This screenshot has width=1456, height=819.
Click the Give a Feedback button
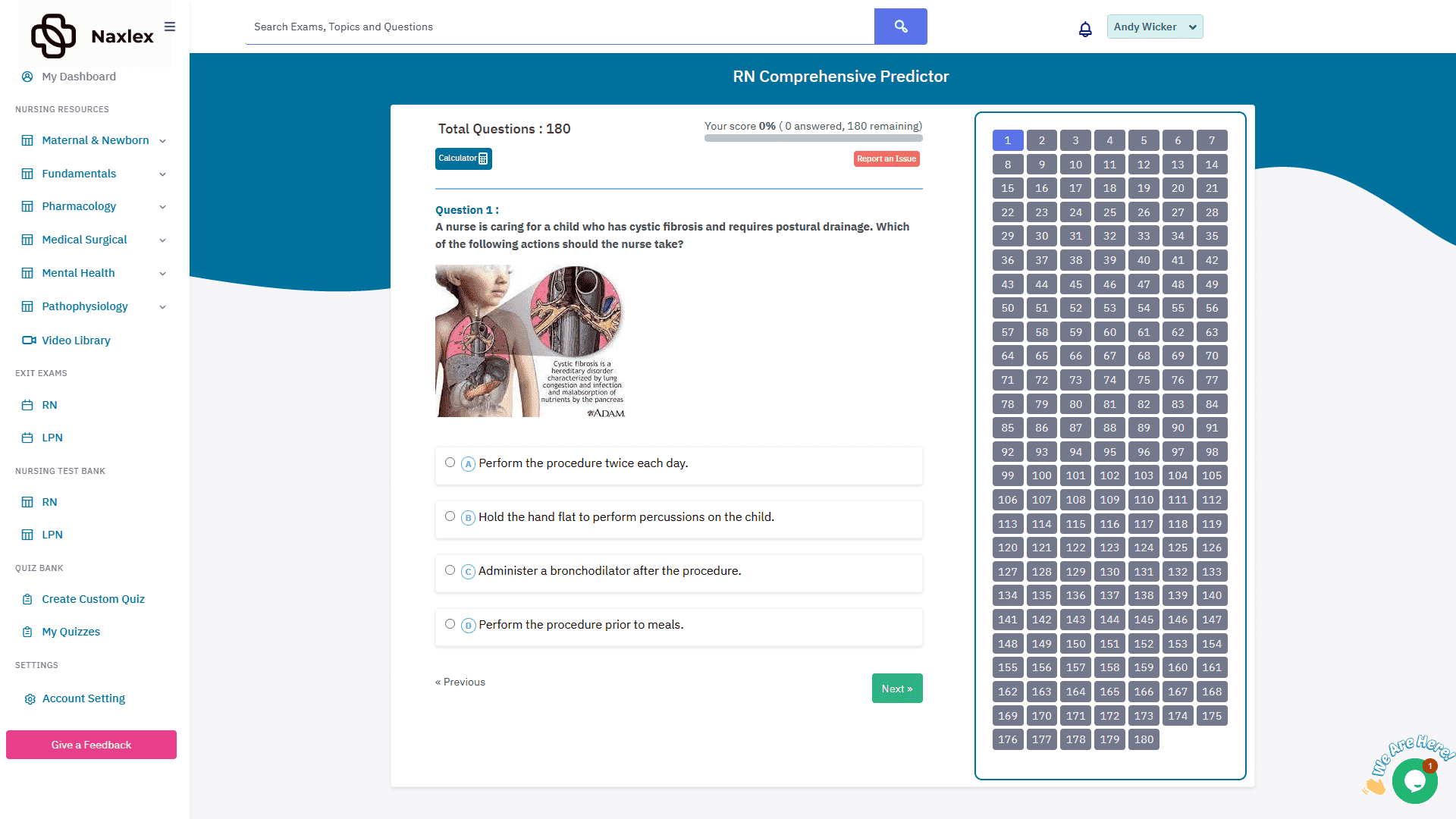coord(91,744)
